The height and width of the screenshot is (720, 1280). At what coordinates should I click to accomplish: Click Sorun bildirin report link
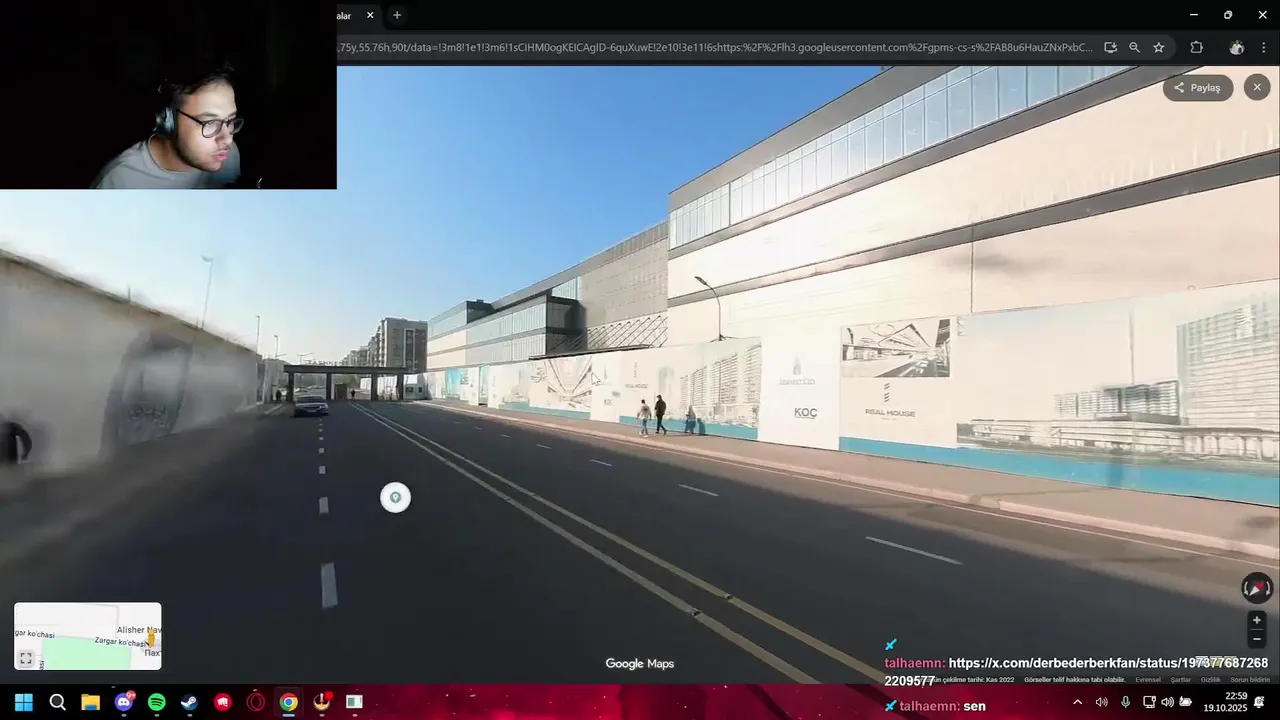(1250, 680)
